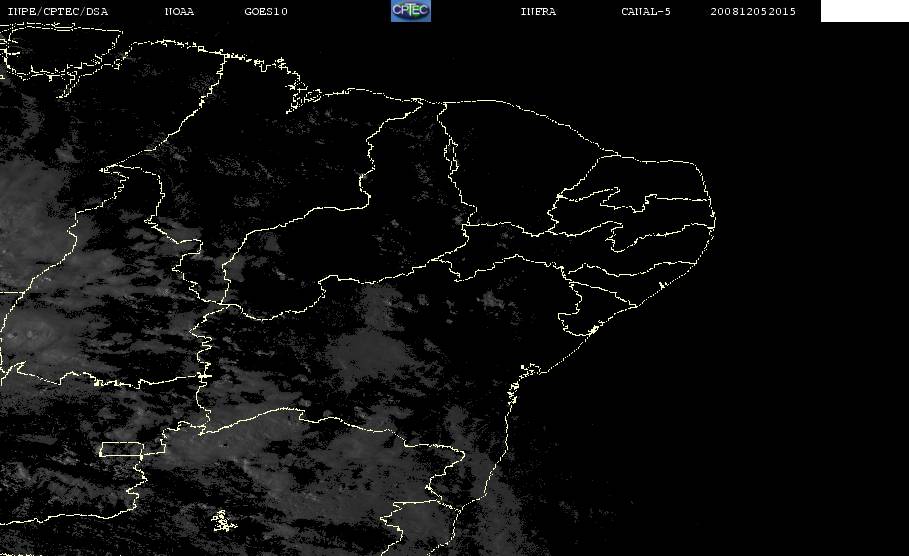909x556 pixels.
Task: Click the INFRA label in header
Action: tap(539, 12)
